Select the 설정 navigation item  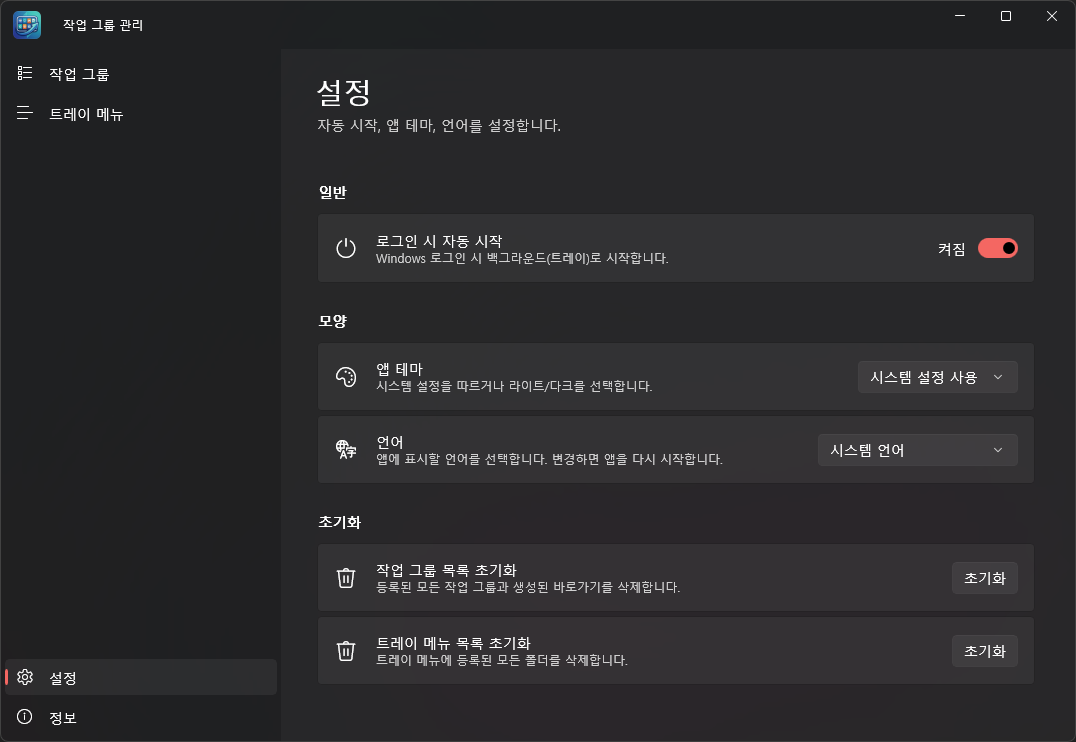[x=141, y=677]
